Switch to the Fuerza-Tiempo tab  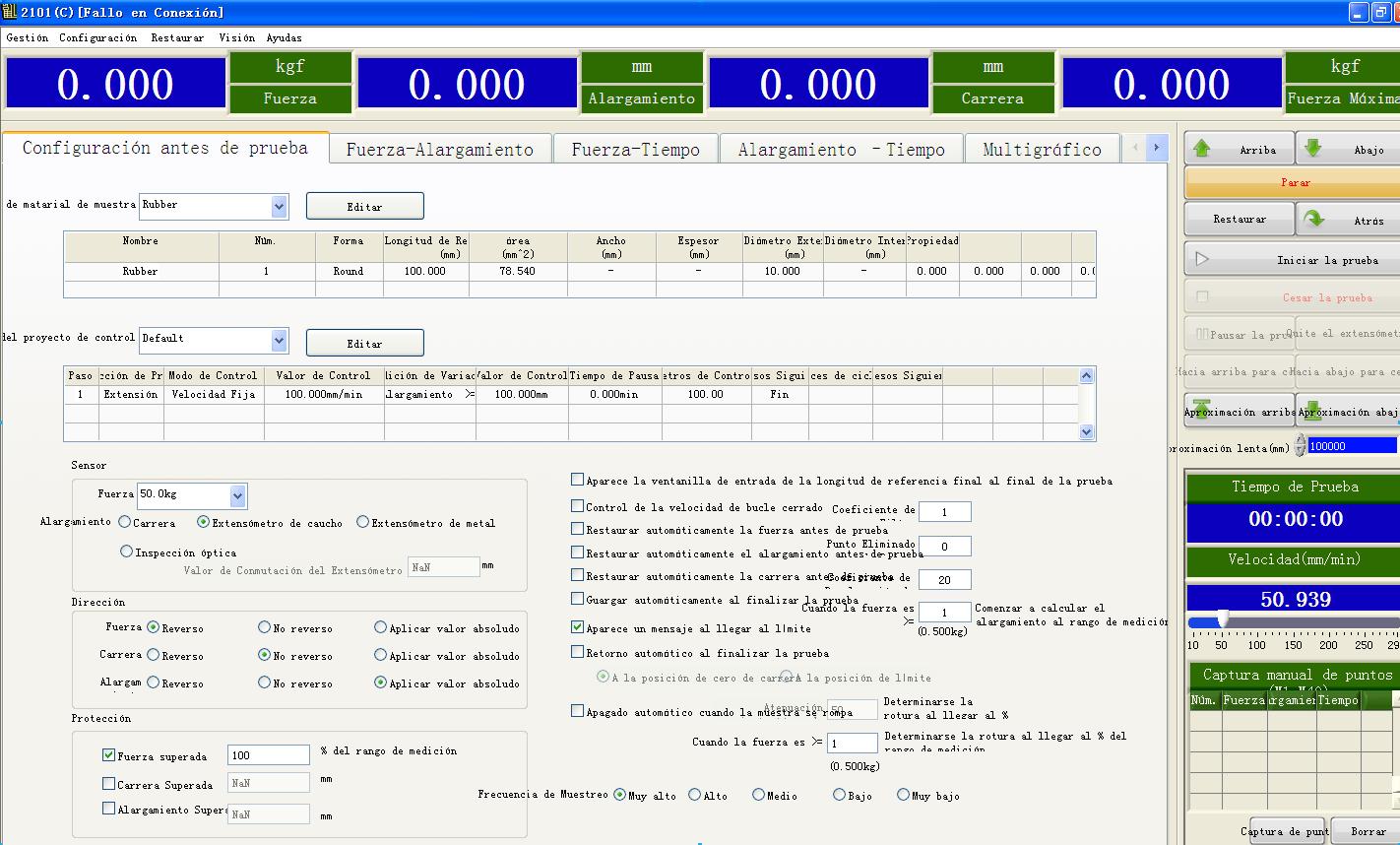(x=635, y=150)
